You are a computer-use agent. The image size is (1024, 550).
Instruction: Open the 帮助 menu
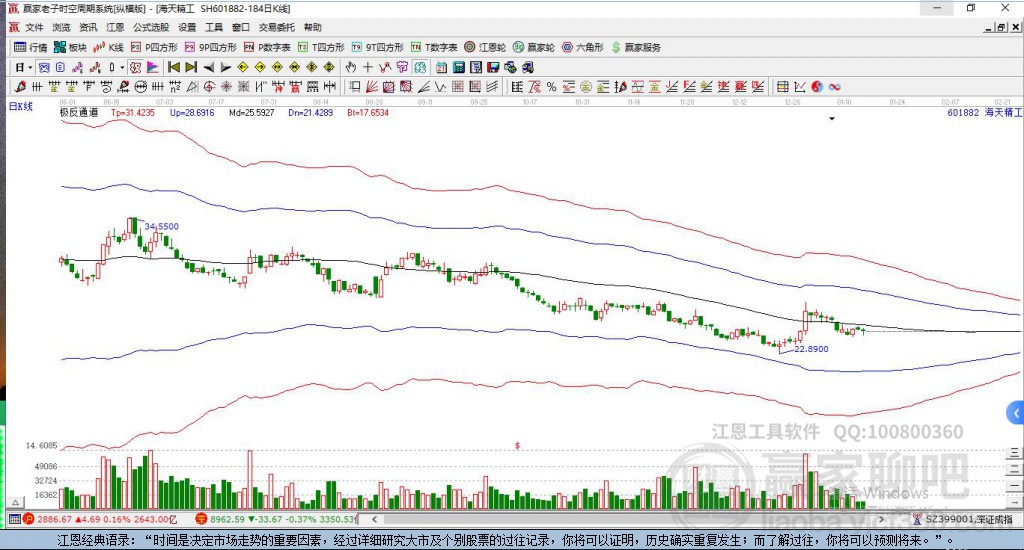coord(312,27)
